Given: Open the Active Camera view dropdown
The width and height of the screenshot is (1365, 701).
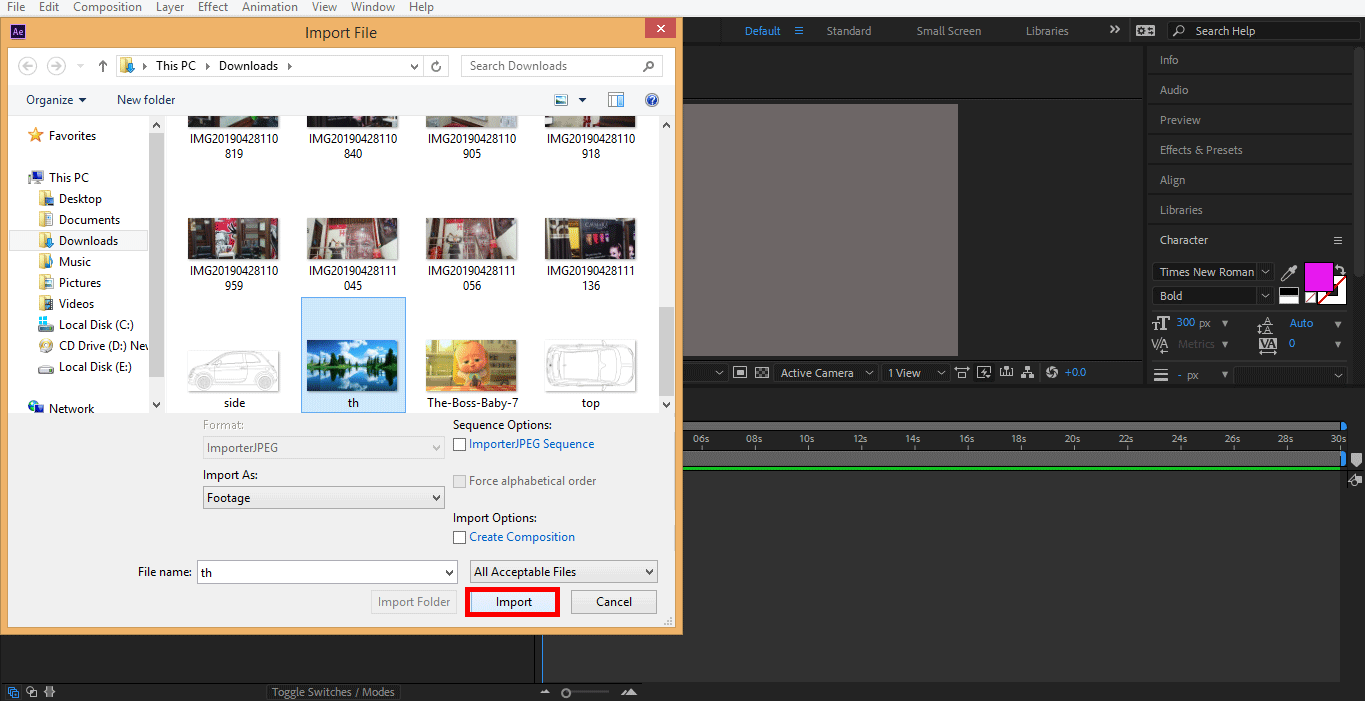Looking at the screenshot, I should click(825, 372).
